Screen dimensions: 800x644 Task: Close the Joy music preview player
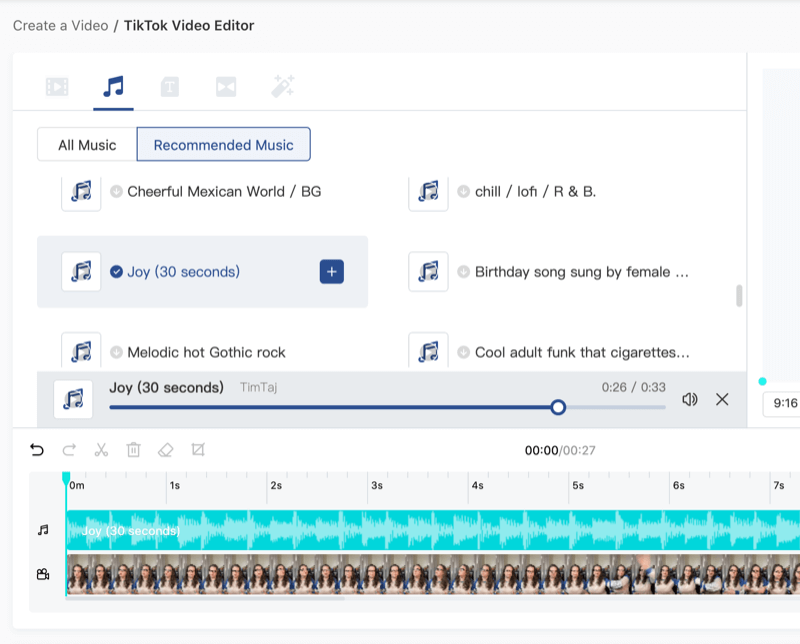tap(722, 399)
